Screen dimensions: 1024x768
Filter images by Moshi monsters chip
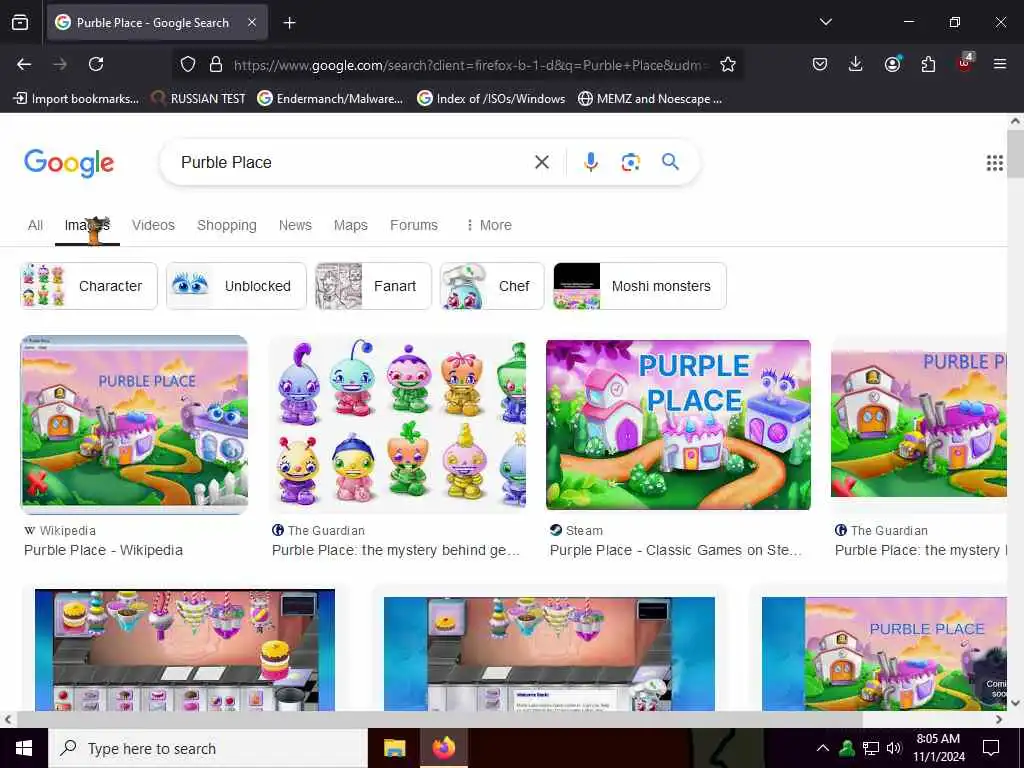click(x=639, y=286)
